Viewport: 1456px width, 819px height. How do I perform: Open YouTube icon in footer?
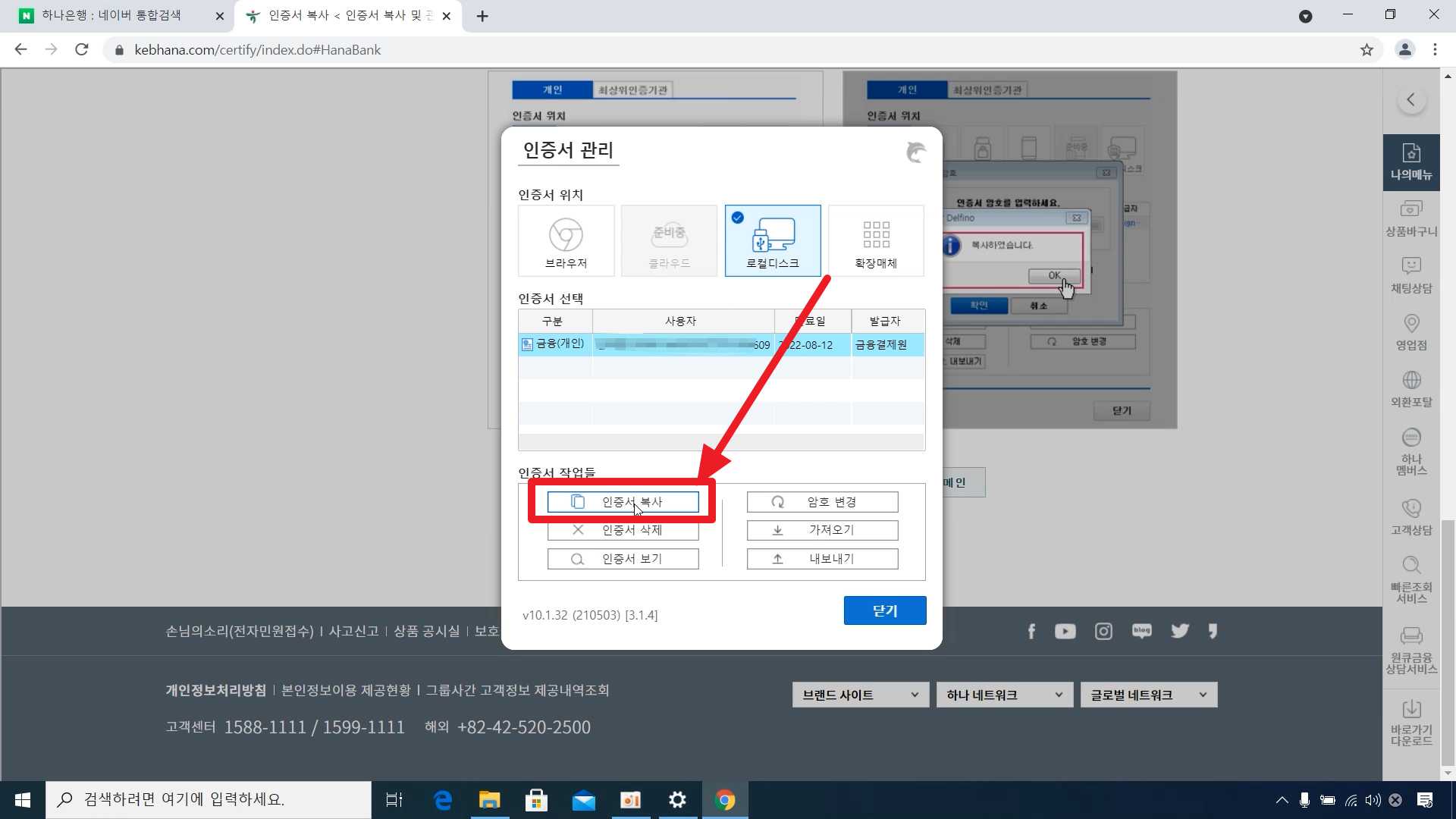[1065, 632]
